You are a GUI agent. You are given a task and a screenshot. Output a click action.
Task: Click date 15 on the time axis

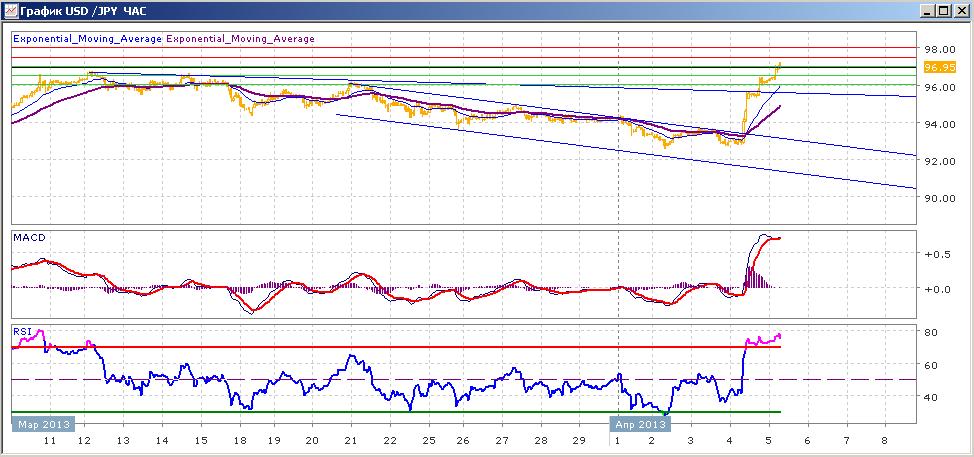[x=201, y=440]
